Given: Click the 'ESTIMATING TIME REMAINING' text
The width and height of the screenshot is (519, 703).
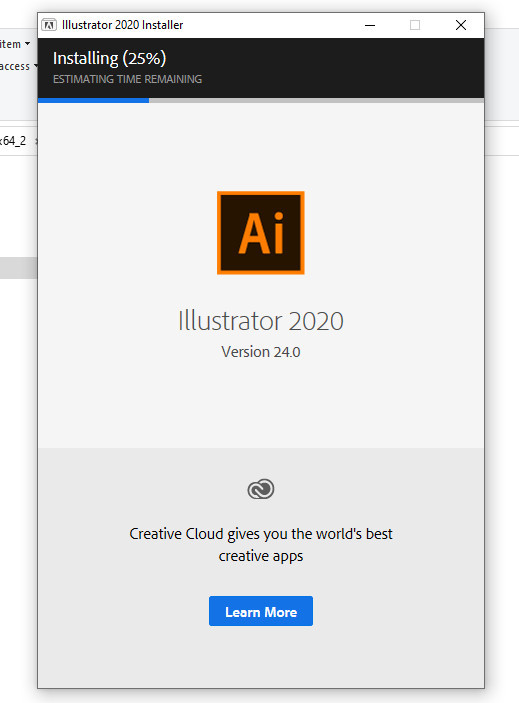Looking at the screenshot, I should pyautogui.click(x=127, y=79).
